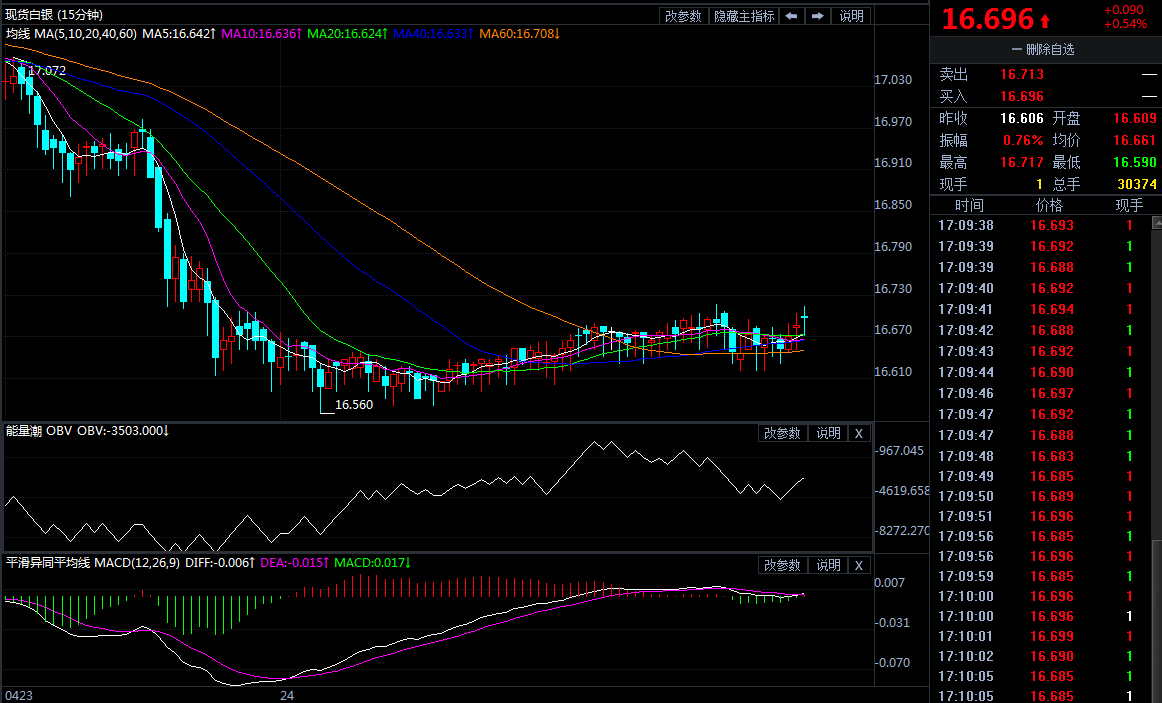Click 隐藏主指标 to hide main indicator
Image resolution: width=1162 pixels, height=703 pixels.
pyautogui.click(x=744, y=16)
